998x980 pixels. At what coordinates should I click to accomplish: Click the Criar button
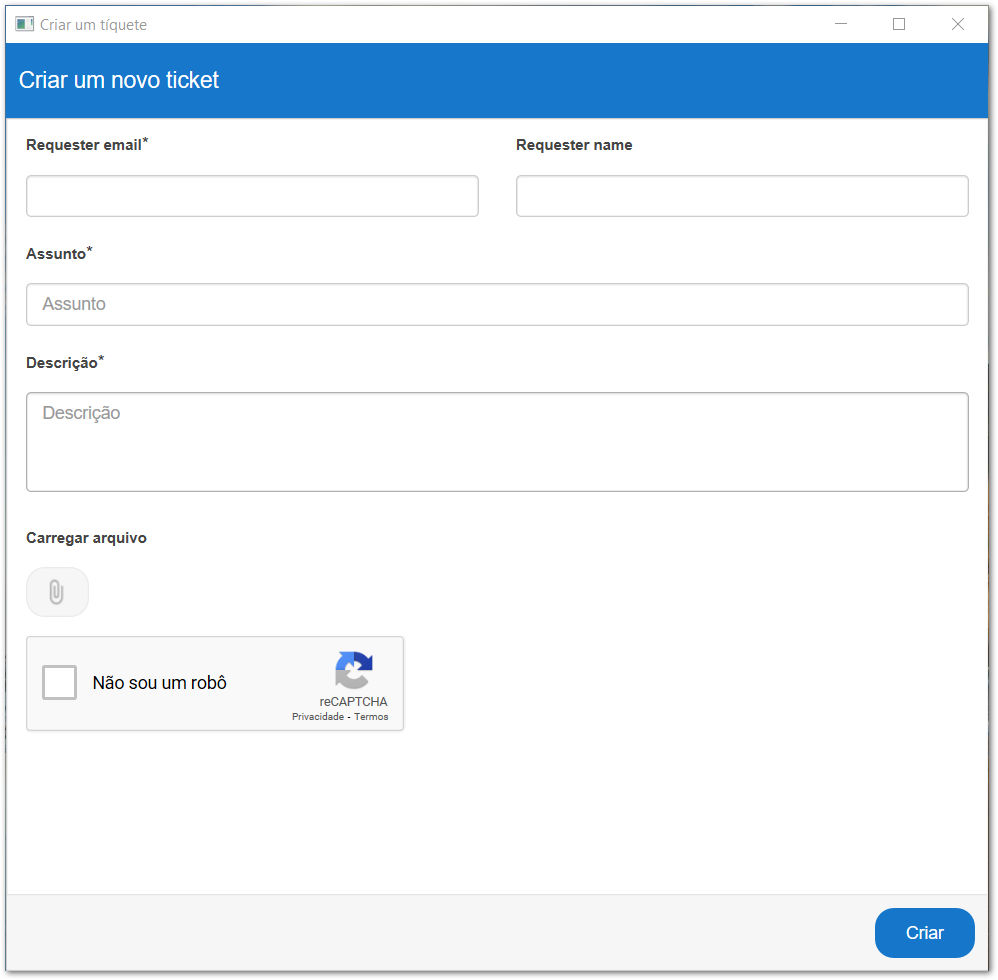(x=924, y=932)
